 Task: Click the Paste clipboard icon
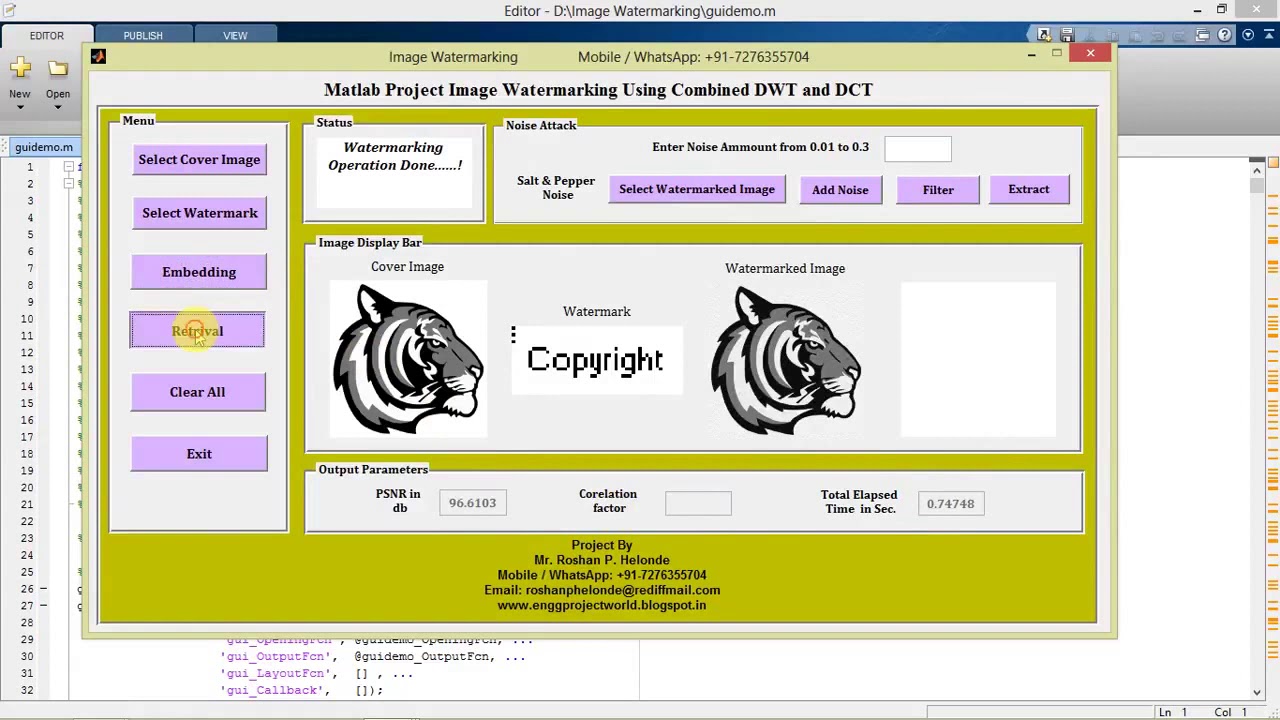point(1135,35)
